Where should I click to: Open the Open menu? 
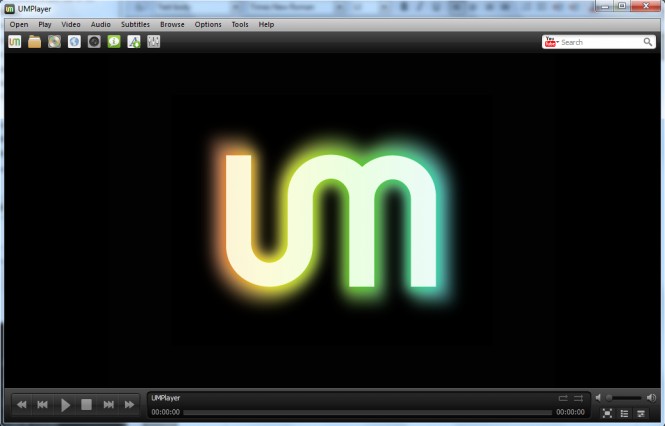coord(19,25)
